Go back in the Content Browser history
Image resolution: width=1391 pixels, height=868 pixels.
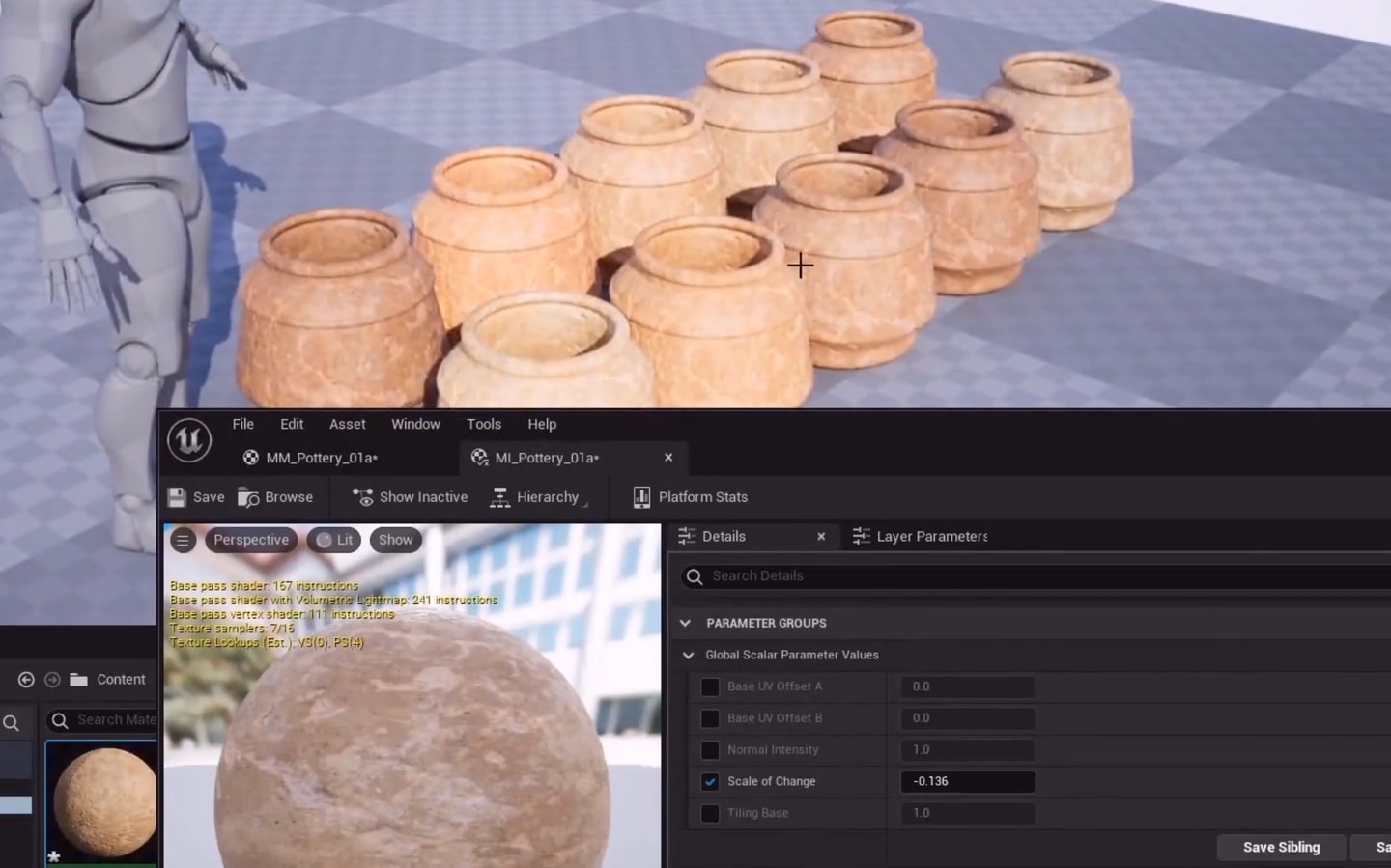click(26, 680)
